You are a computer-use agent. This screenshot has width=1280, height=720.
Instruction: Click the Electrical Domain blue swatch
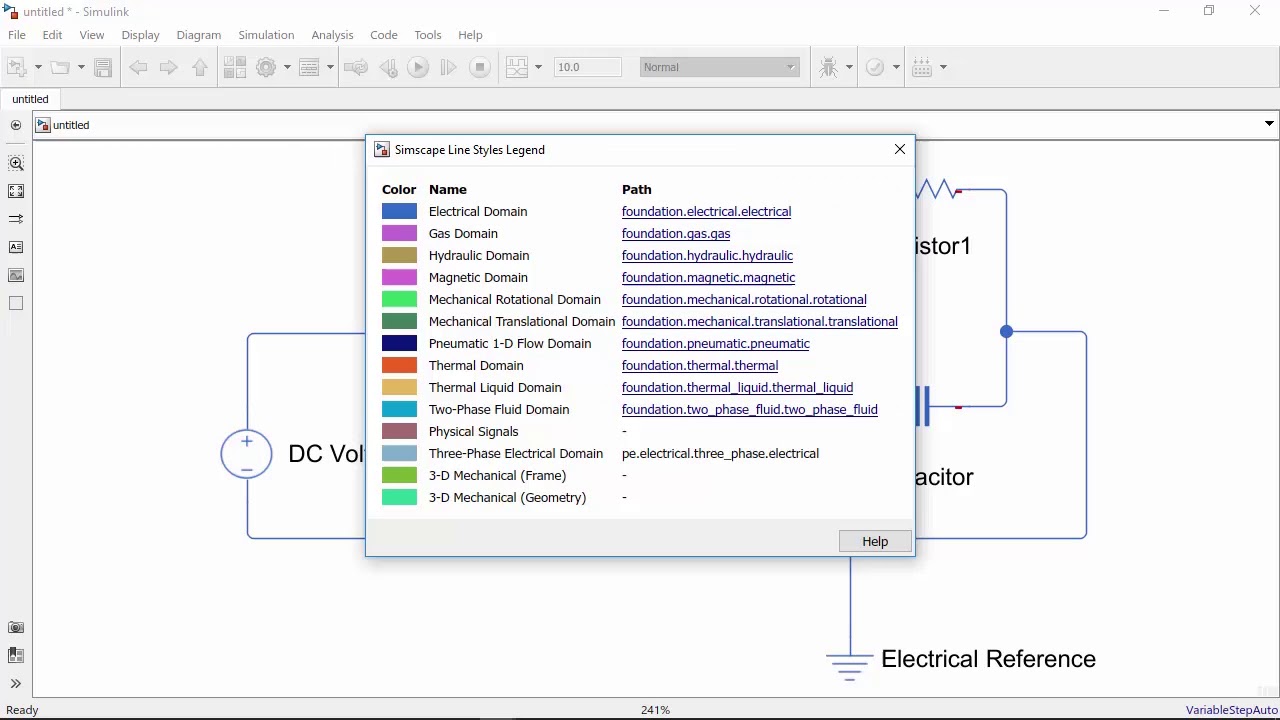click(399, 212)
